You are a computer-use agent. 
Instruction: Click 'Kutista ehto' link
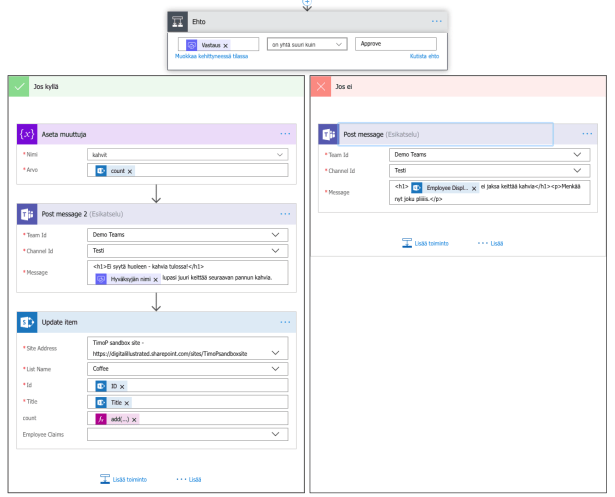pos(425,58)
